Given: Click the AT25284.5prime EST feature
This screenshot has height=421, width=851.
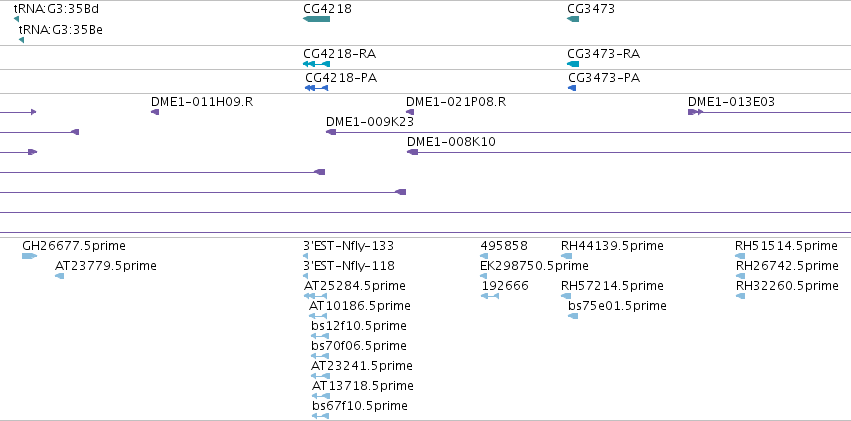Looking at the screenshot, I should coord(315,296).
